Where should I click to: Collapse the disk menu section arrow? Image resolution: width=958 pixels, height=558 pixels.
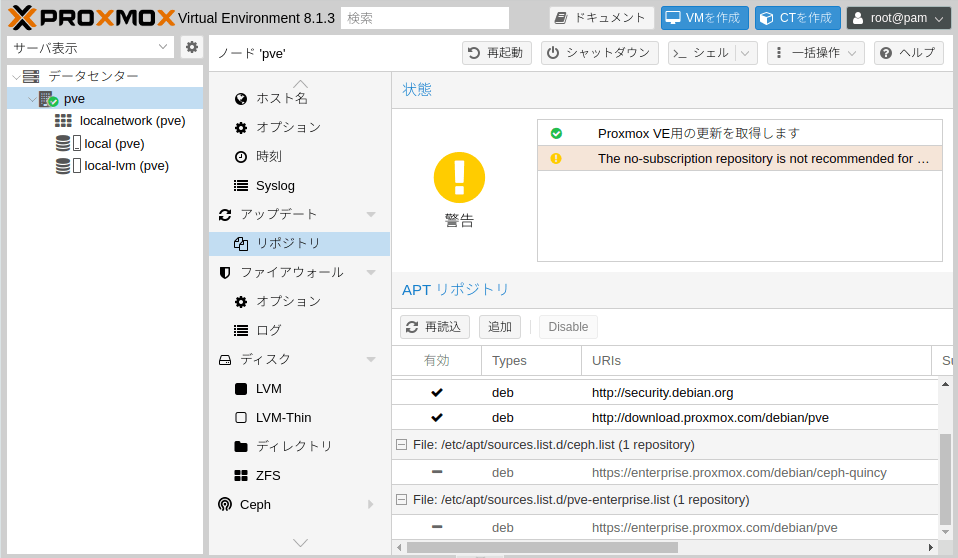pos(371,359)
